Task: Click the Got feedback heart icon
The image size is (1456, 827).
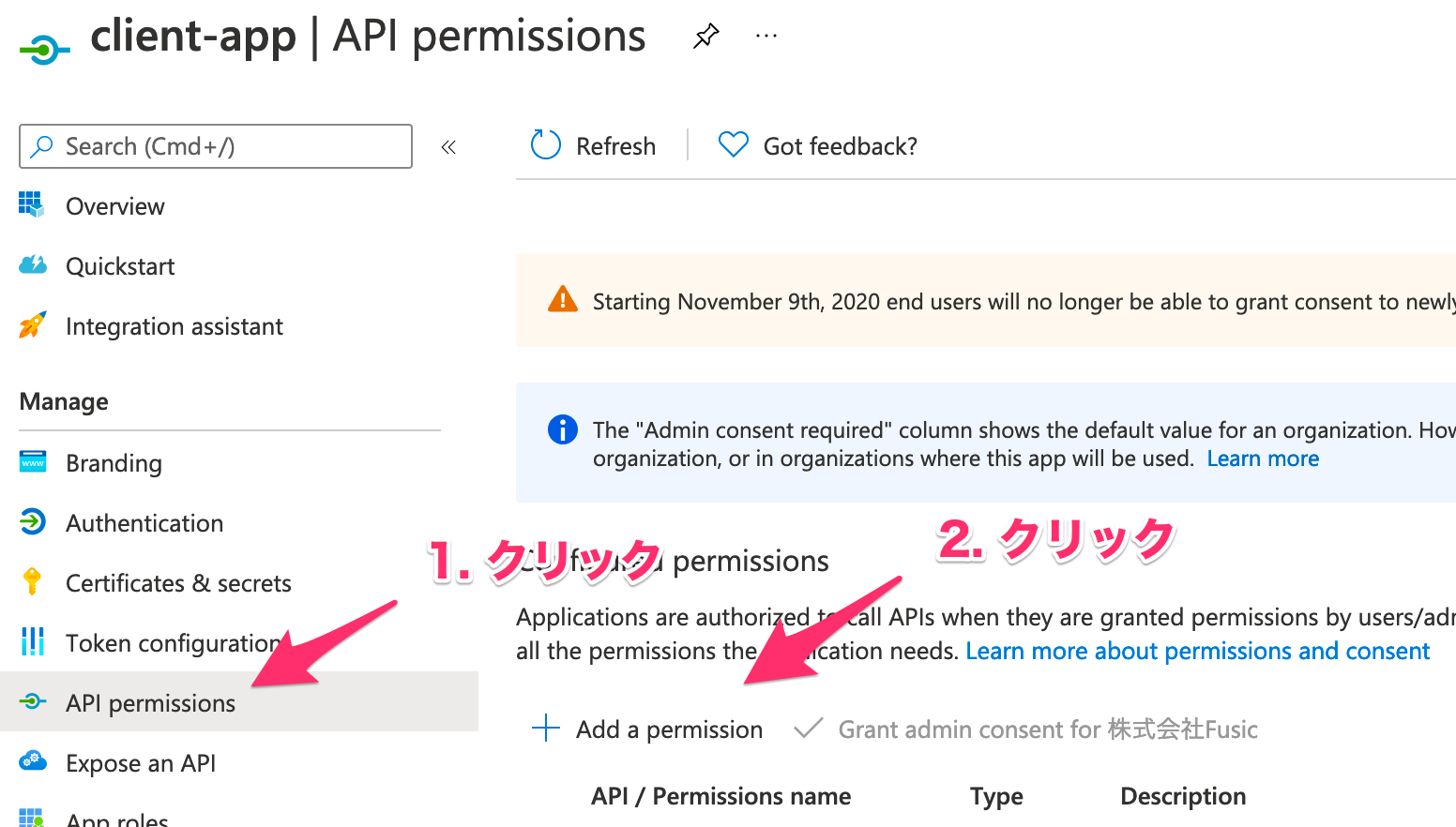Action: [x=733, y=145]
